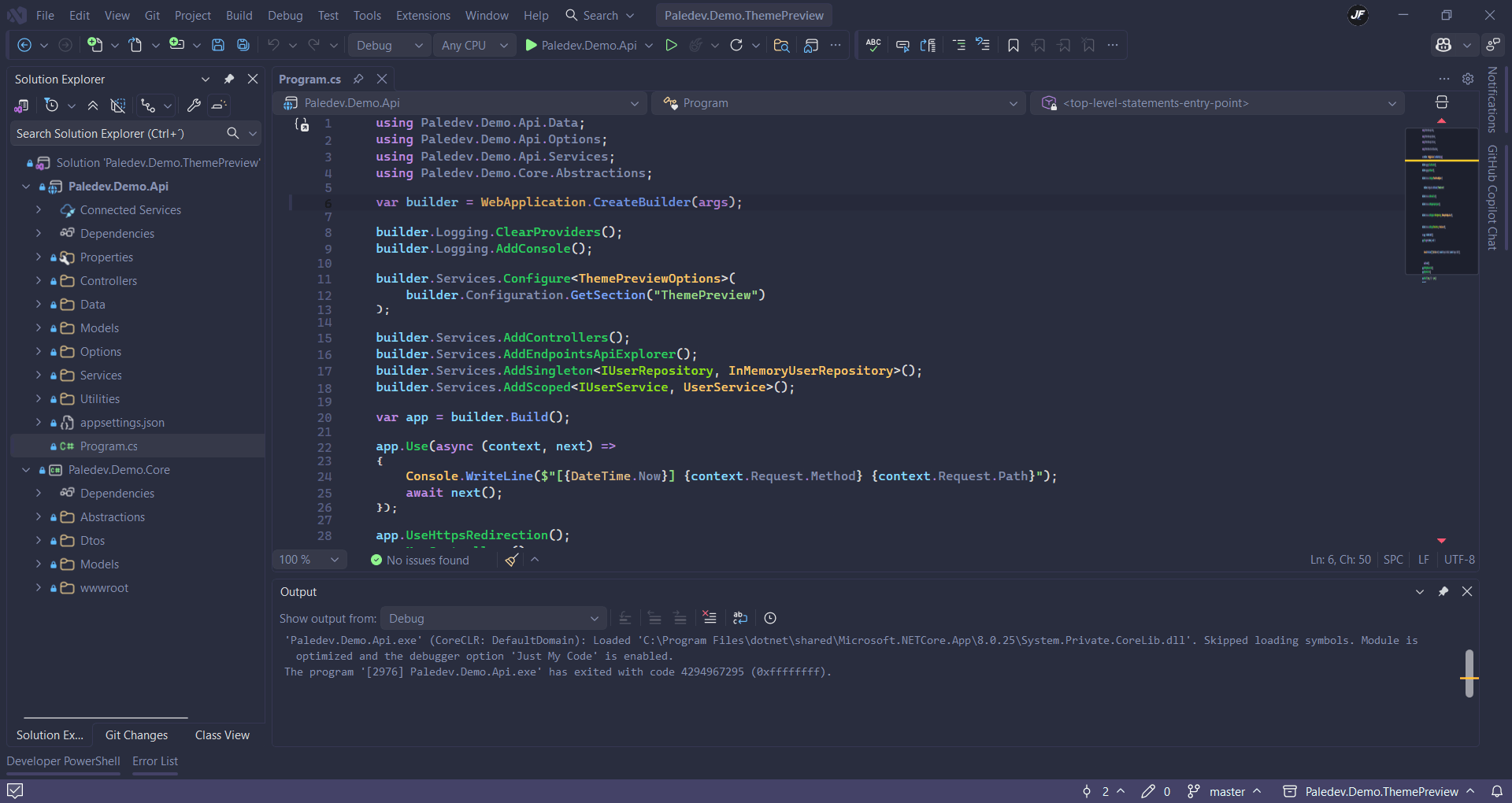
Task: Clear all text in the Output window
Action: tap(710, 618)
